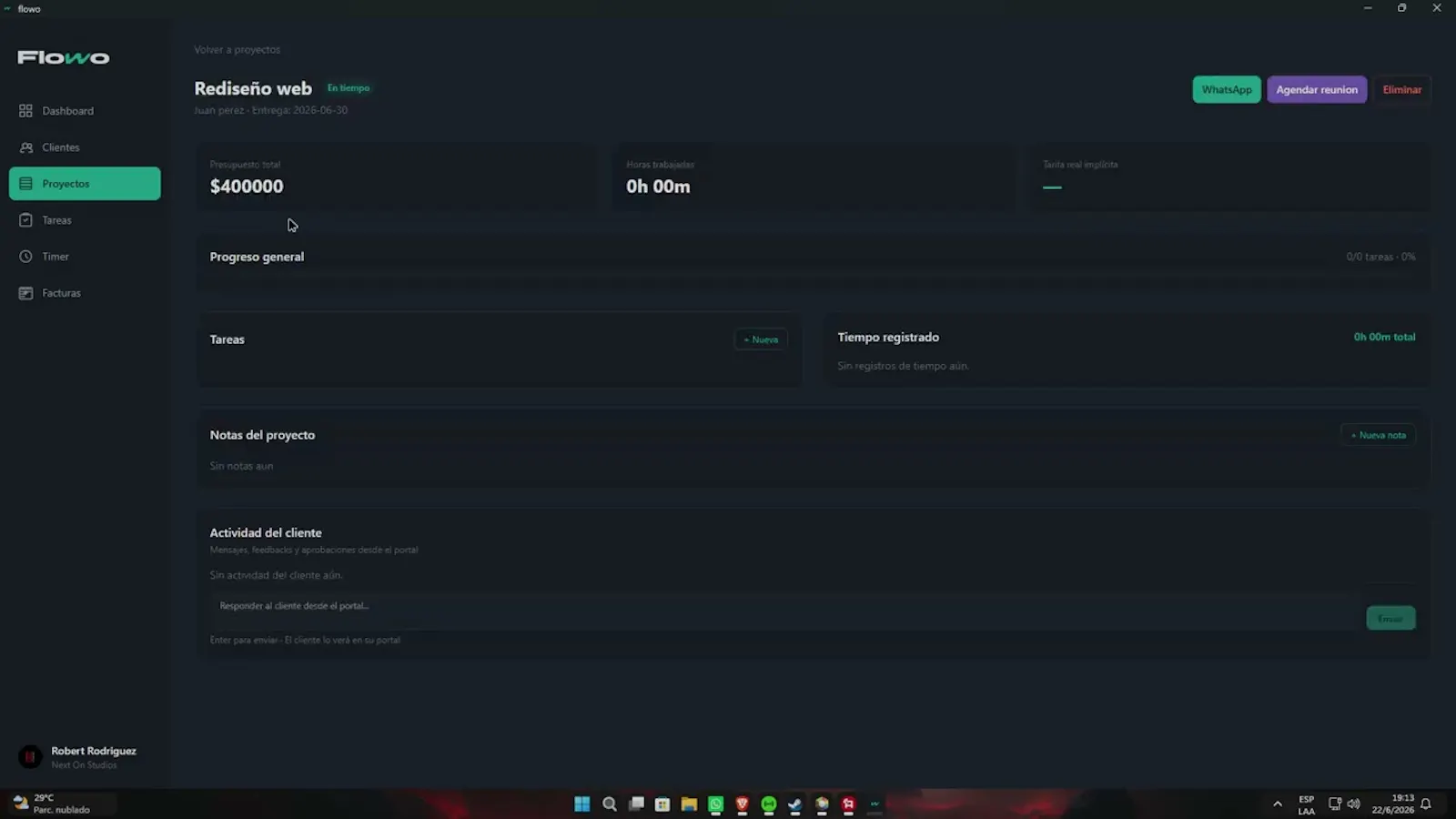The image size is (1456, 819).
Task: Open the Tareas checklist icon
Action: [x=25, y=220]
